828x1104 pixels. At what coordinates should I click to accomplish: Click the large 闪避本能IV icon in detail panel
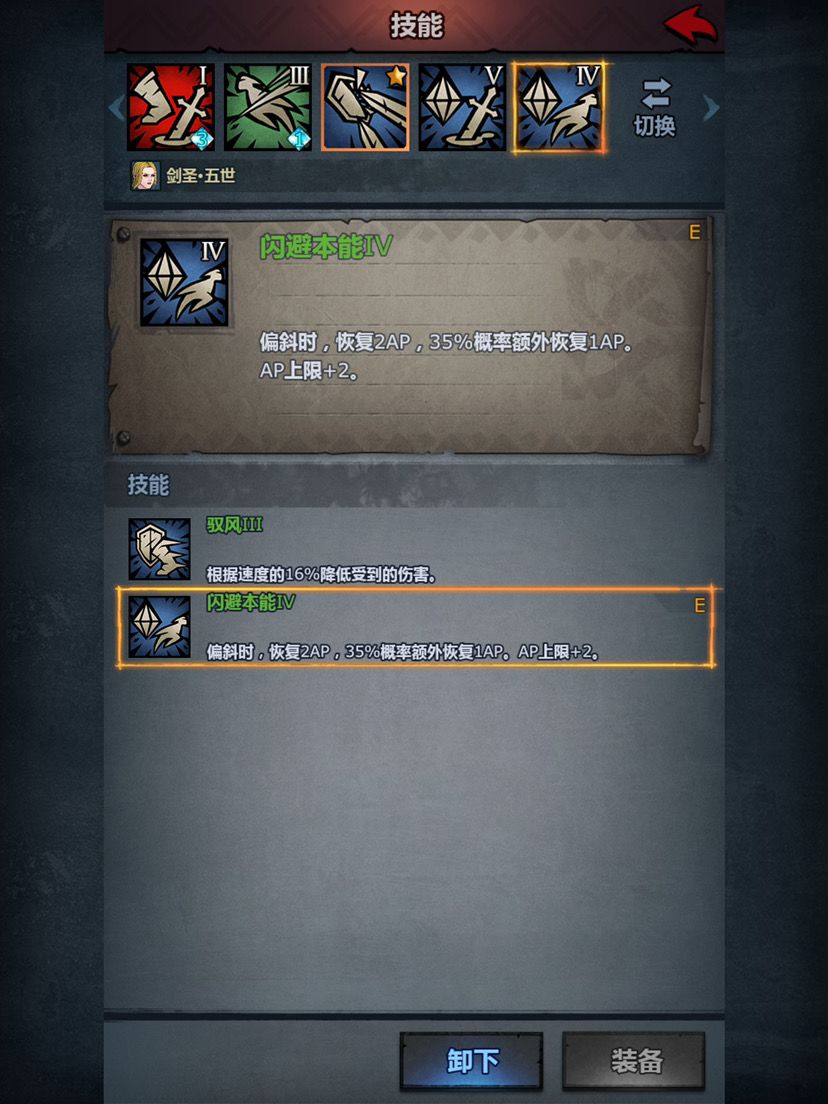(184, 282)
